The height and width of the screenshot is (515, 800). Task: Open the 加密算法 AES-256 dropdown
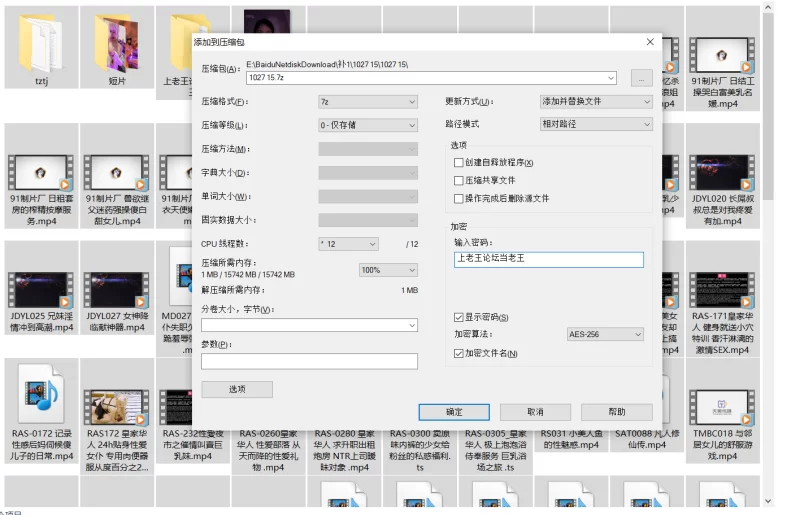click(x=605, y=334)
